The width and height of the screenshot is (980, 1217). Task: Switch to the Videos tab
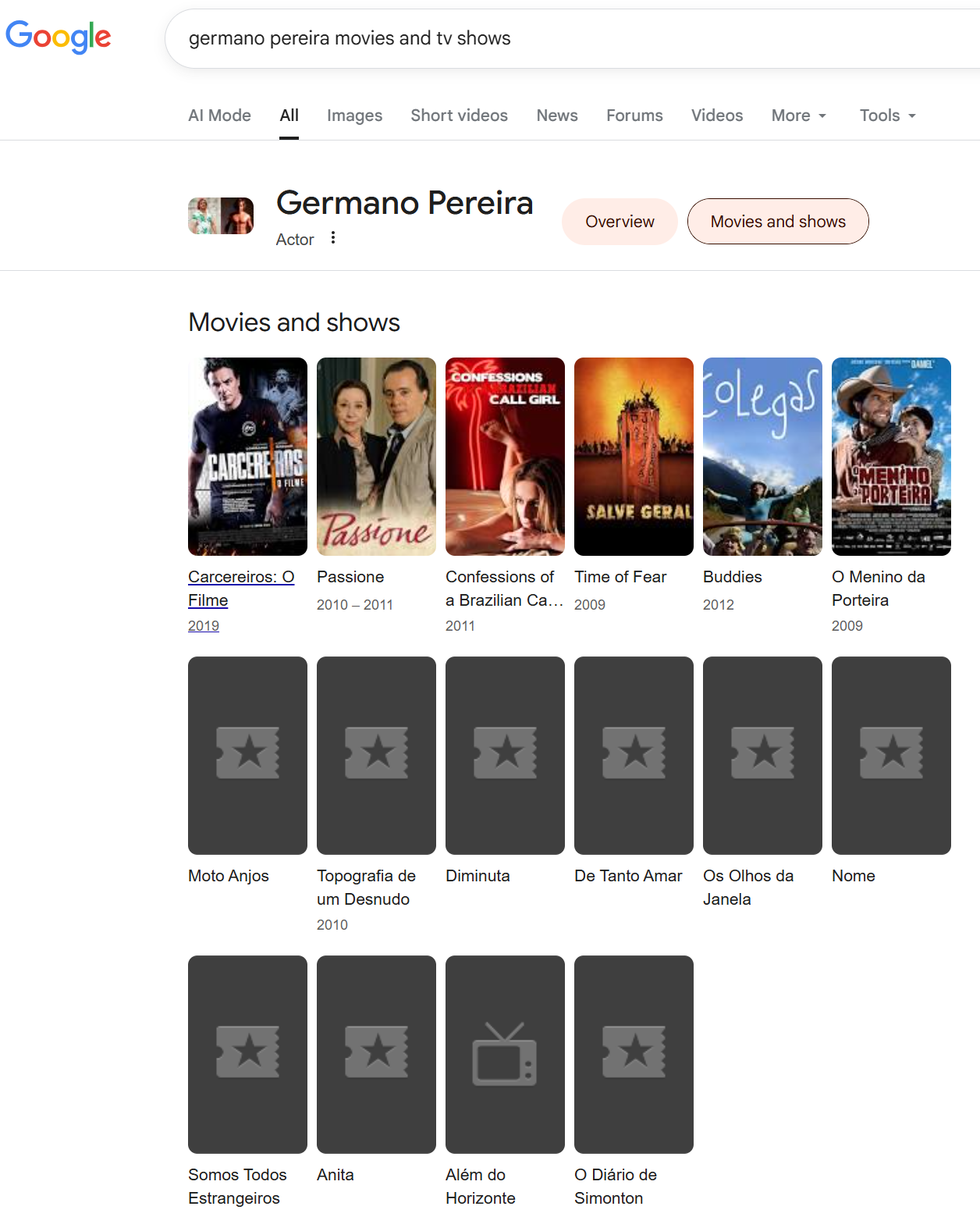[717, 116]
